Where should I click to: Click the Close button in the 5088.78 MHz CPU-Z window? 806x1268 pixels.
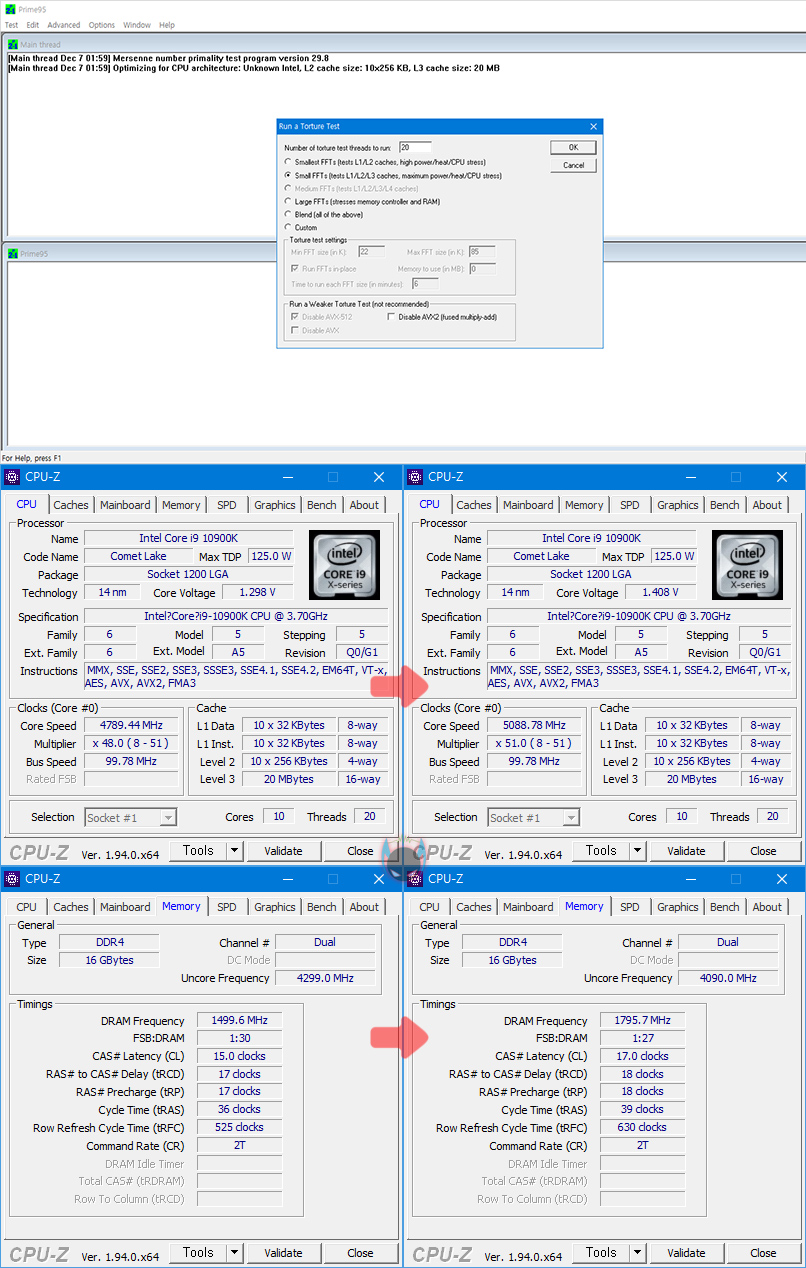click(763, 851)
